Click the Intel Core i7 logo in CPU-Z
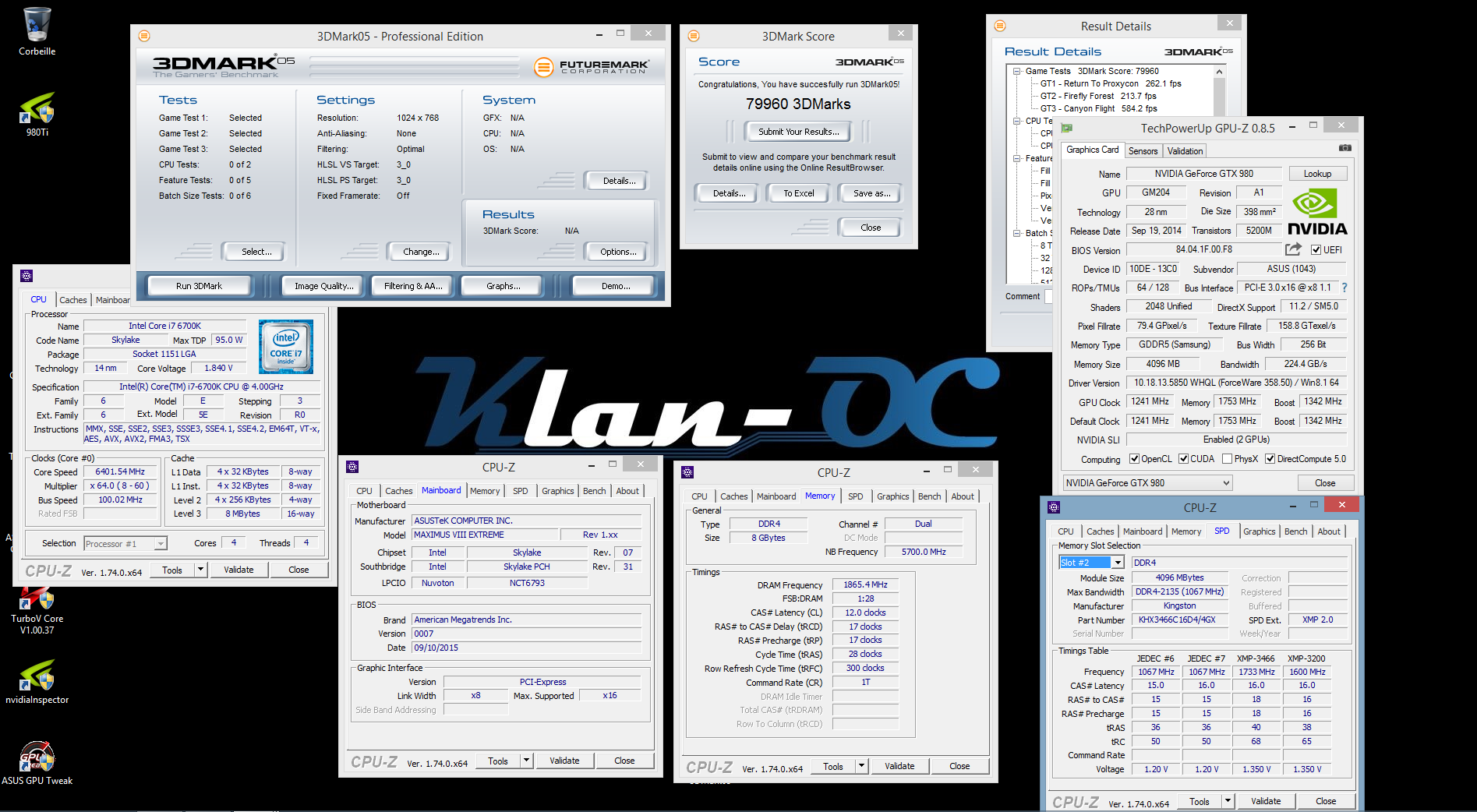Screen dimensions: 1477x812 pyautogui.click(x=285, y=346)
